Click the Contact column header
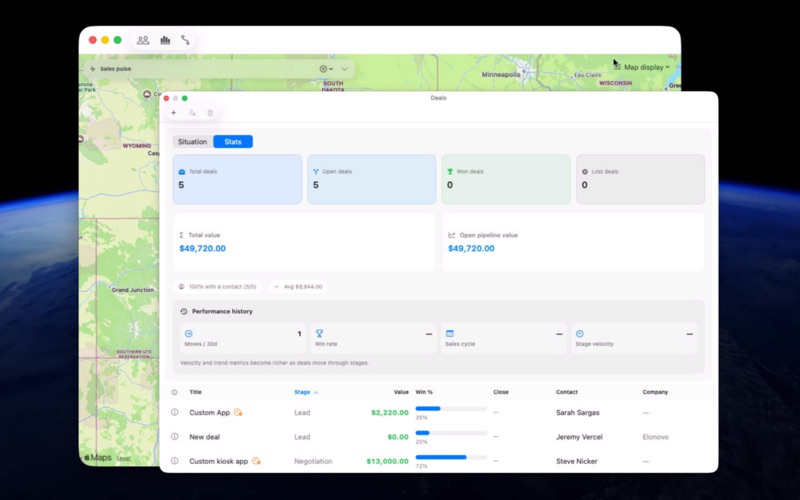The image size is (800, 500). pyautogui.click(x=567, y=392)
